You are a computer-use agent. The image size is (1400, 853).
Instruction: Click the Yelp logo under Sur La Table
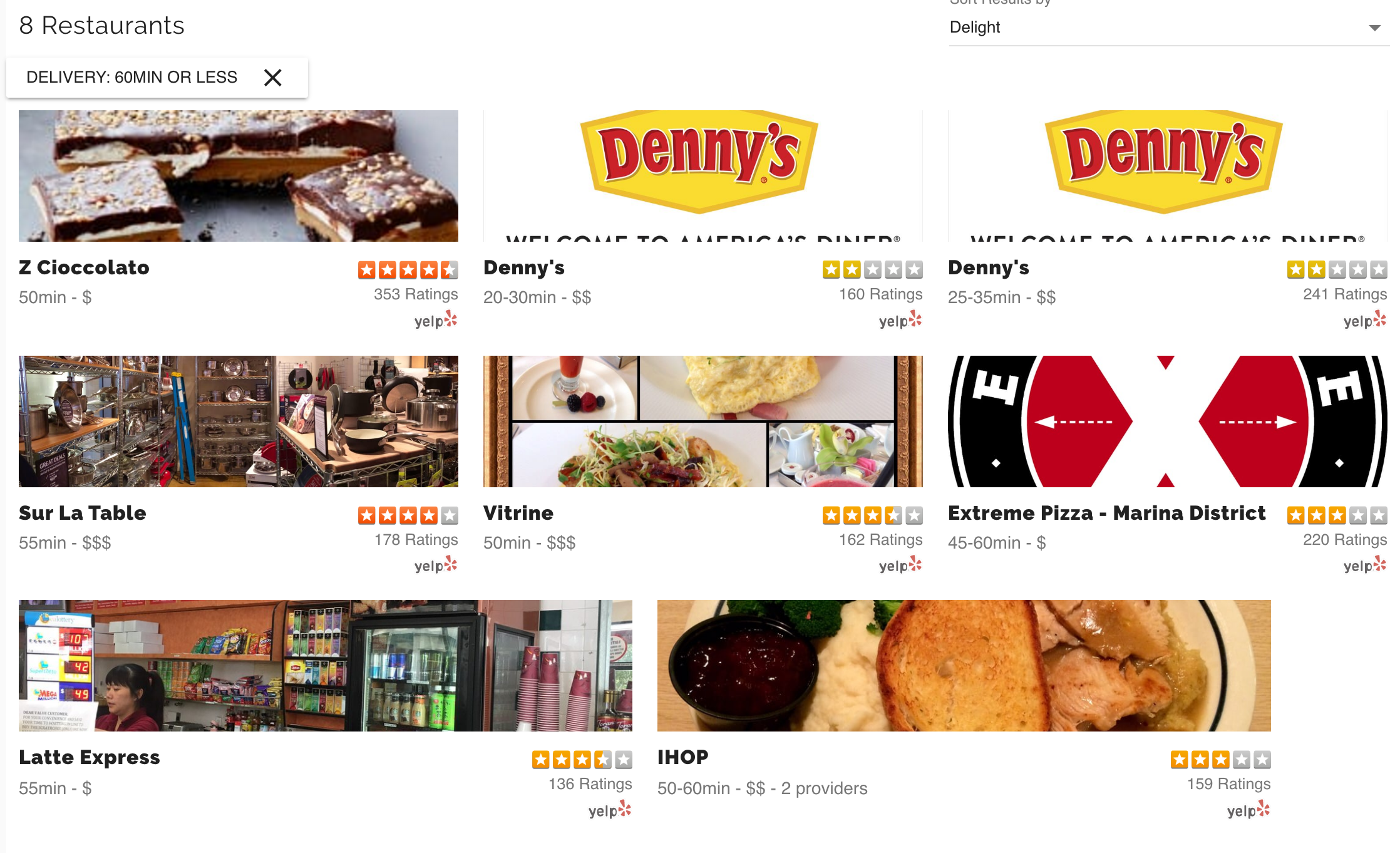436,566
